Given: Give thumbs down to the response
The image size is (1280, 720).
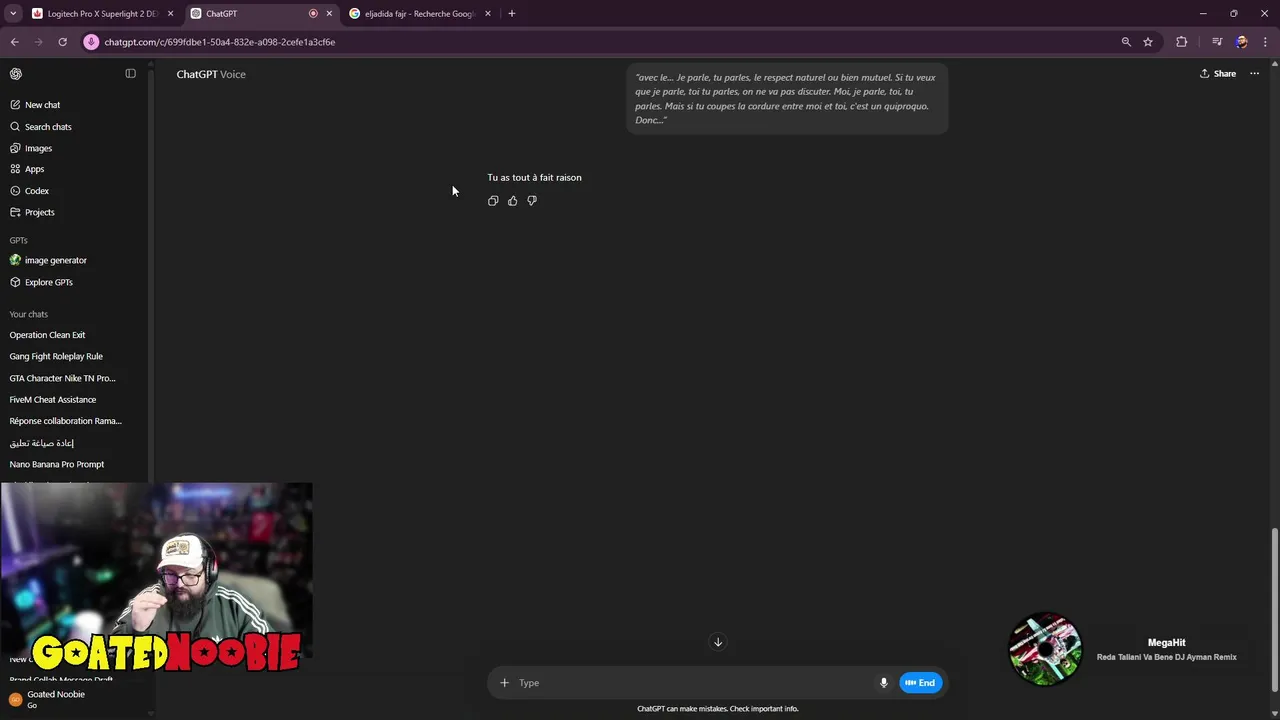Looking at the screenshot, I should pos(532,201).
